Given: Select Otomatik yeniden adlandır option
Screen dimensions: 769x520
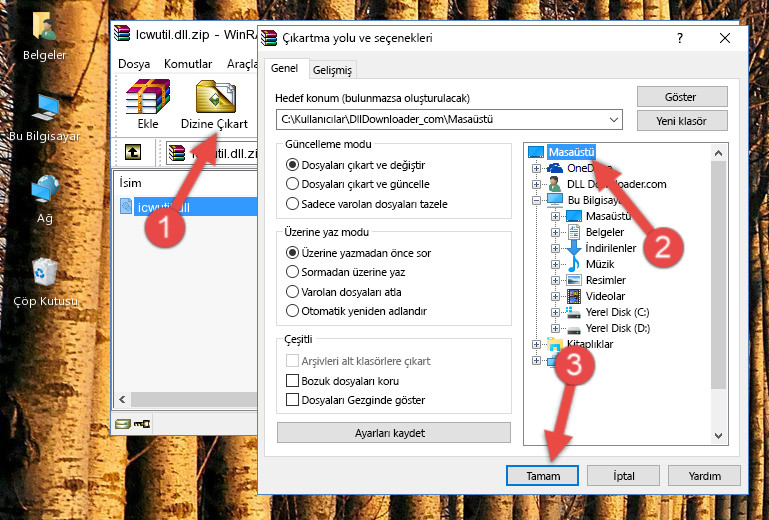Looking at the screenshot, I should pyautogui.click(x=292, y=311).
